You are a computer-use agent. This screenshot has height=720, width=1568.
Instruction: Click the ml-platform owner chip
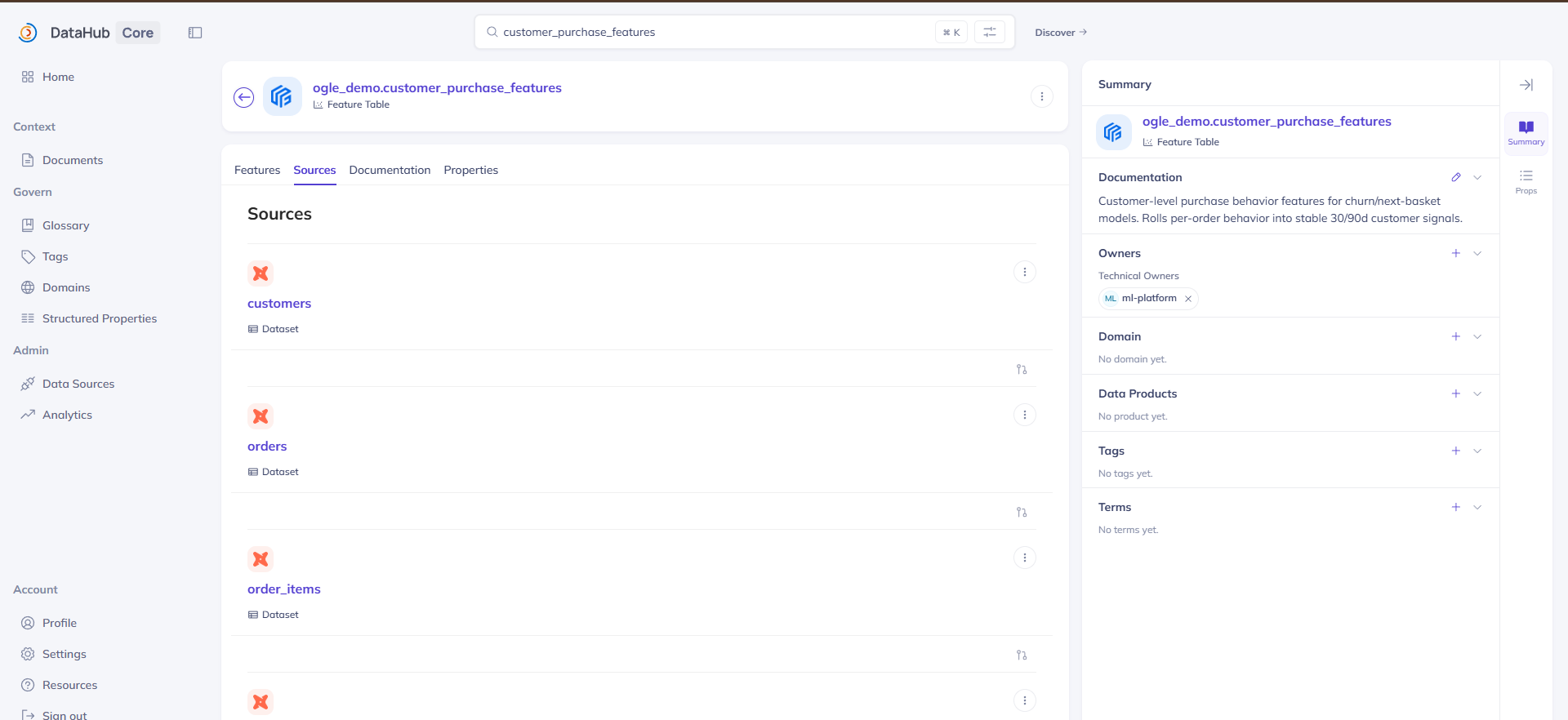(1148, 299)
